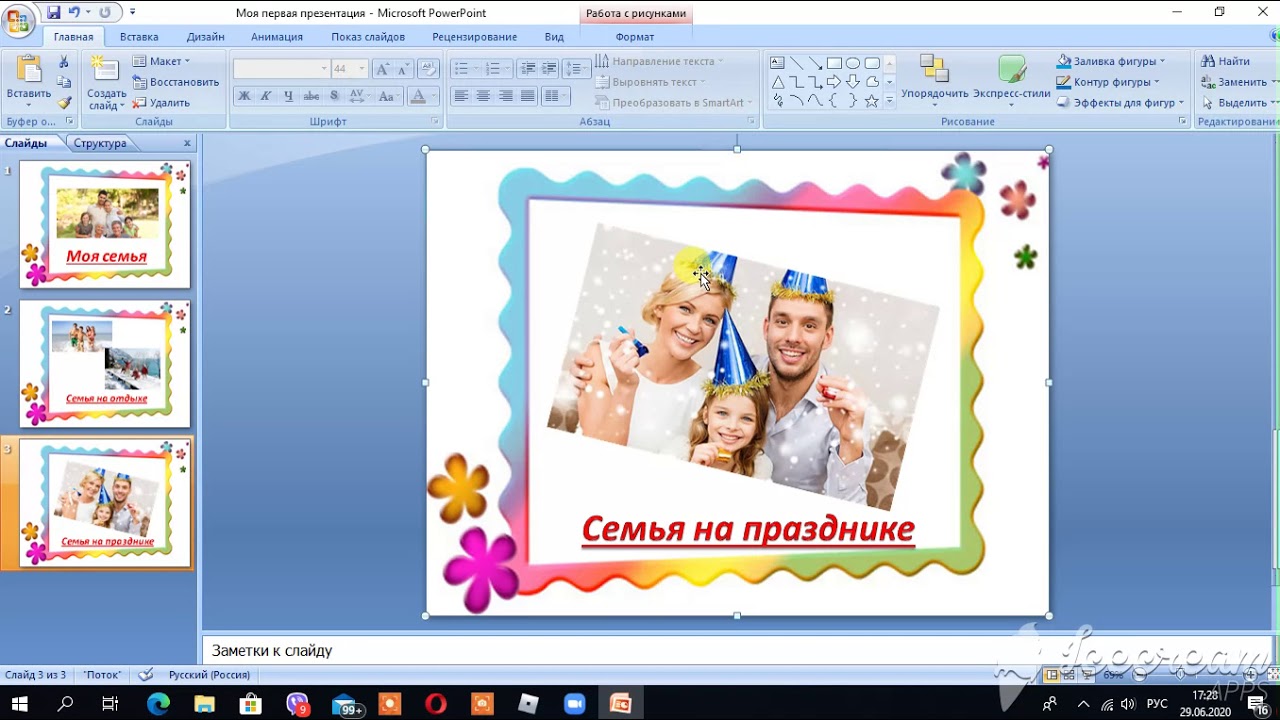Click the volume icon in the system tray
Viewport: 1280px width, 720px height.
[1128, 704]
